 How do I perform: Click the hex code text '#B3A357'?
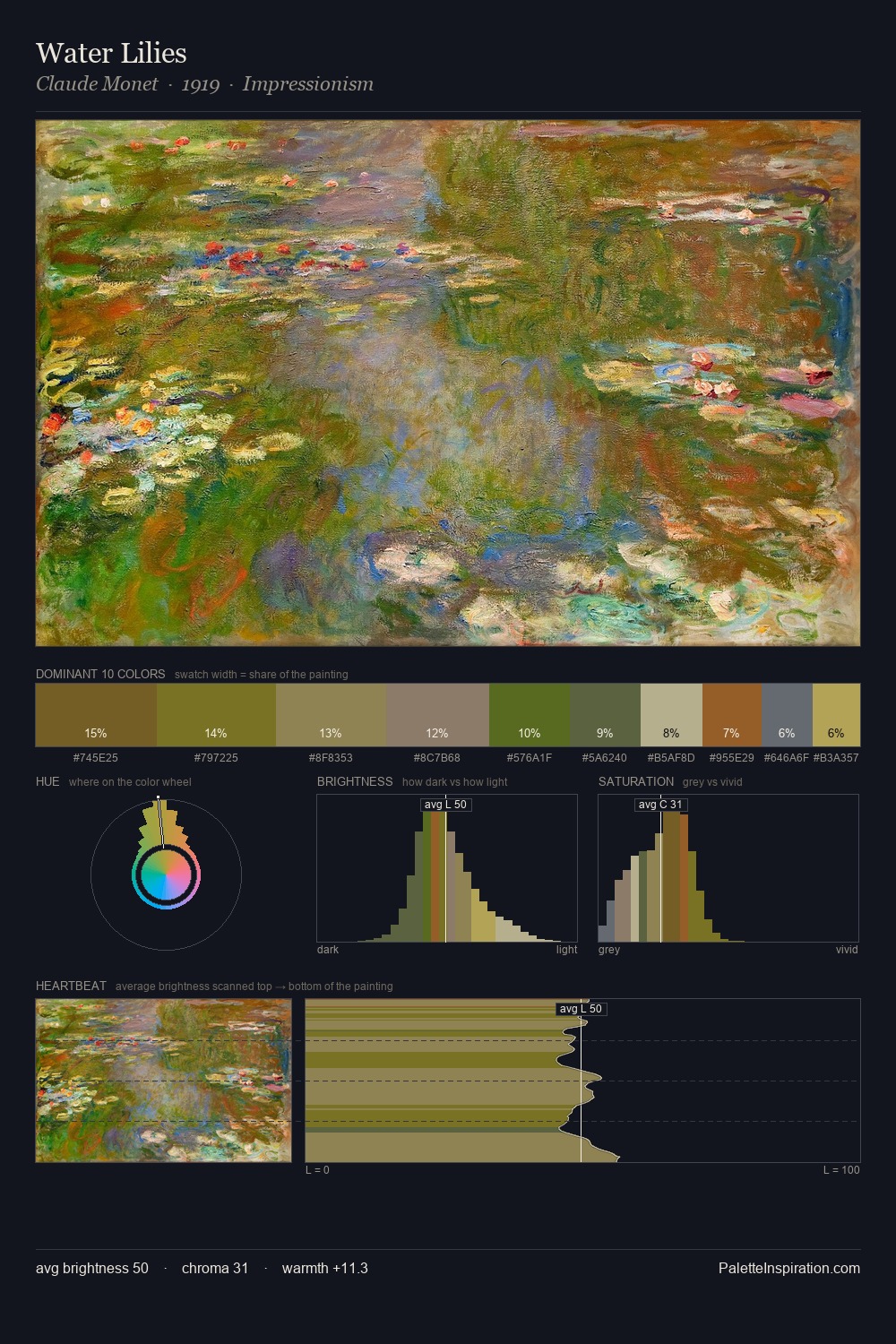pos(836,758)
